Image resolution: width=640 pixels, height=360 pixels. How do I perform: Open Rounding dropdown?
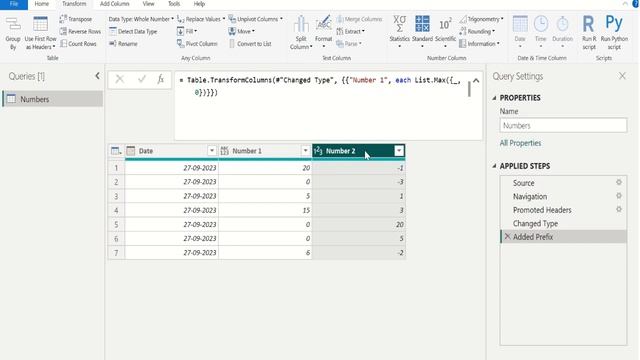tap(477, 31)
